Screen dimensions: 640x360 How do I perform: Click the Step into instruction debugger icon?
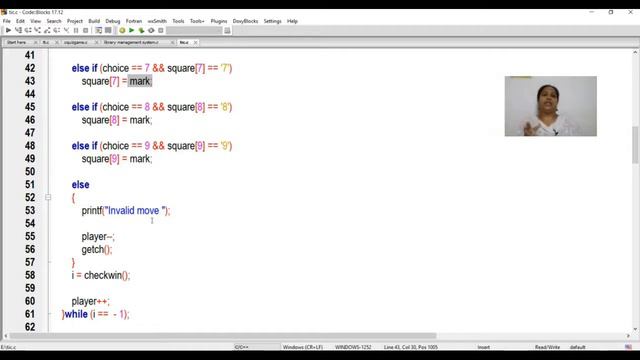pos(66,30)
